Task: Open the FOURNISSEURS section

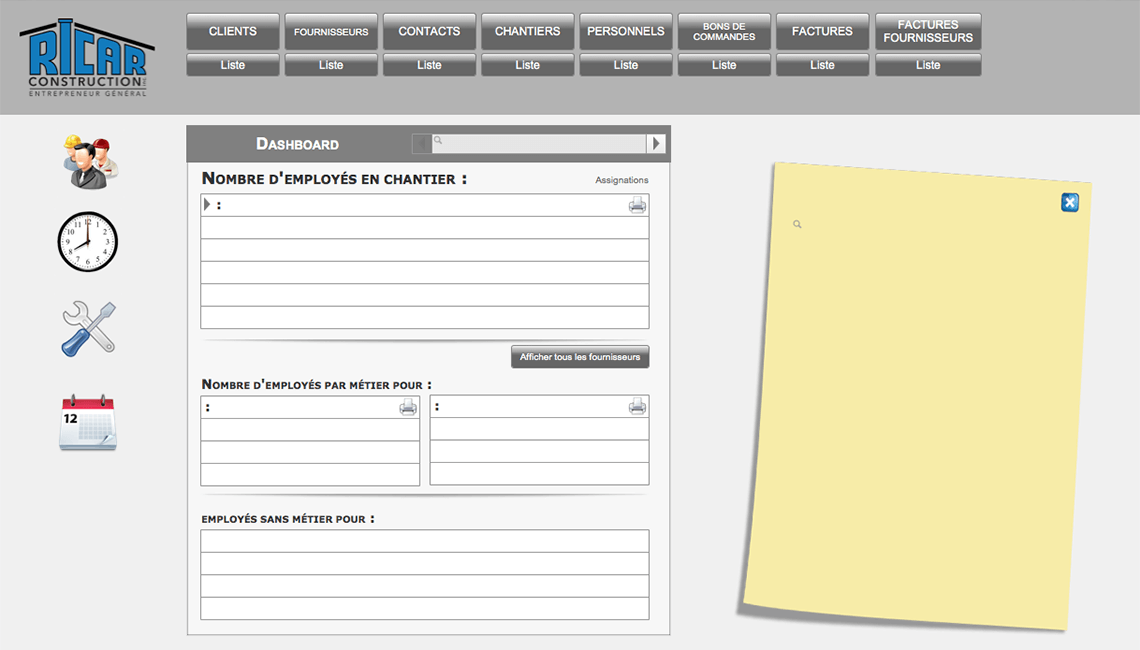Action: (331, 31)
